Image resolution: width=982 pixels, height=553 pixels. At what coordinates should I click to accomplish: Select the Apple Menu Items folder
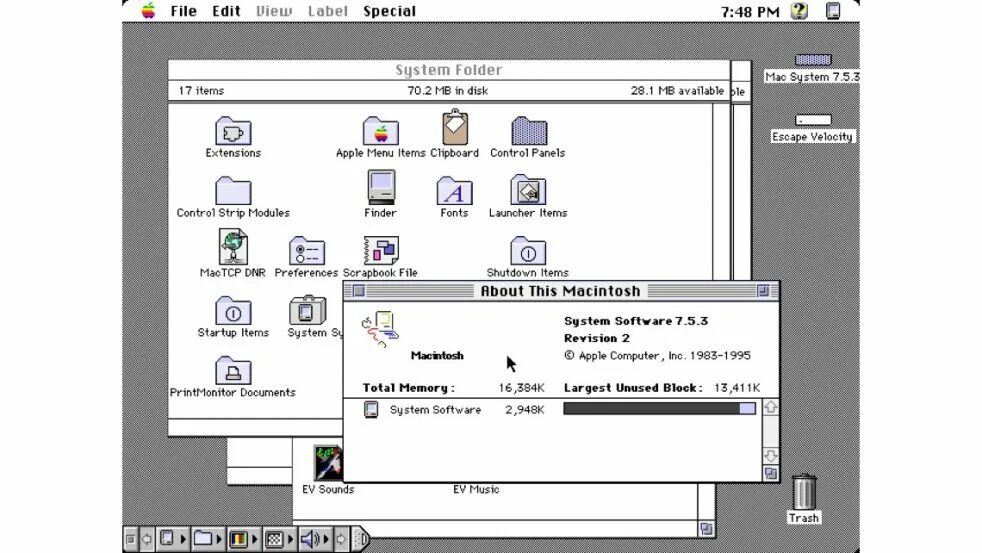coord(380,131)
